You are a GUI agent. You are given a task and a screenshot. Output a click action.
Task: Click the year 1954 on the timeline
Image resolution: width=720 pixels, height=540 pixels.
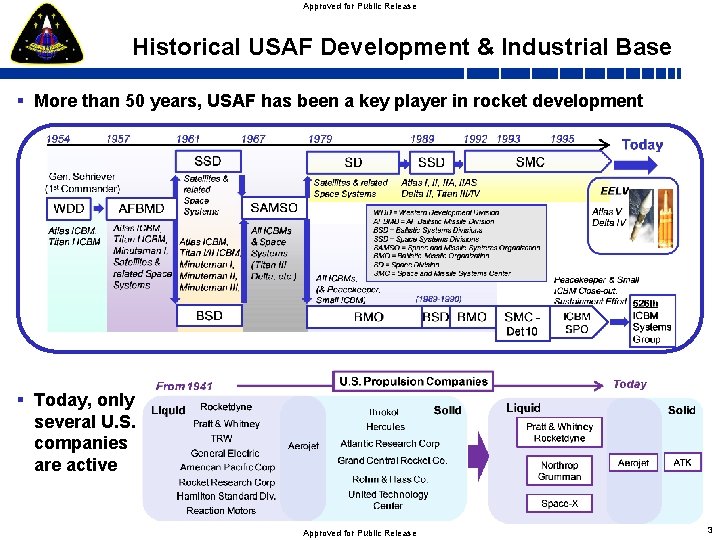[58, 139]
